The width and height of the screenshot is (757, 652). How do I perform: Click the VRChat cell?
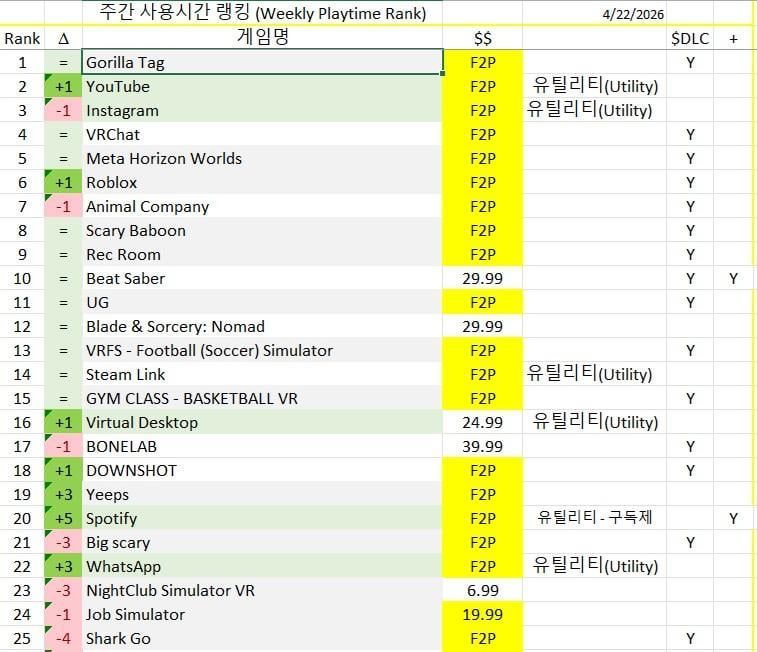pos(262,135)
